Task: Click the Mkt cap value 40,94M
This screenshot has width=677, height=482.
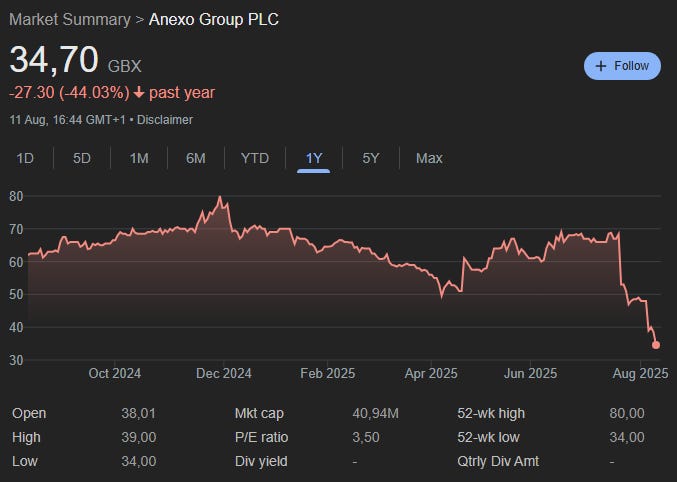Action: pyautogui.click(x=376, y=413)
